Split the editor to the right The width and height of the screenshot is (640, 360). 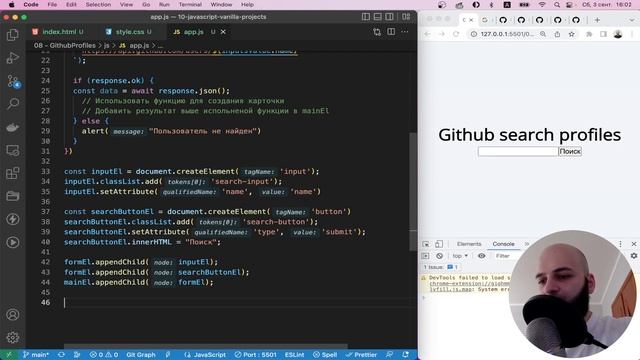coord(391,32)
